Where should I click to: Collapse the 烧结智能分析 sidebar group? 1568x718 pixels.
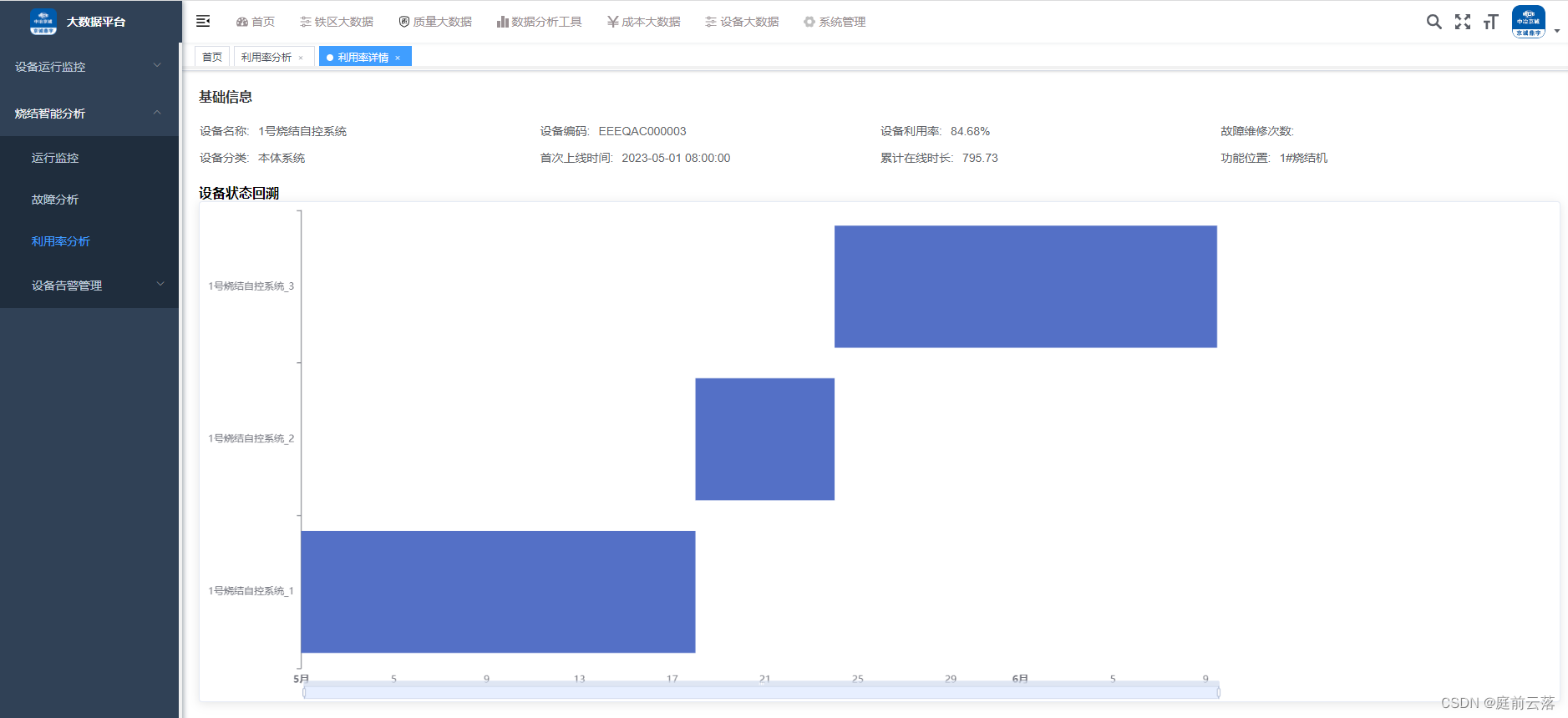coord(89,113)
